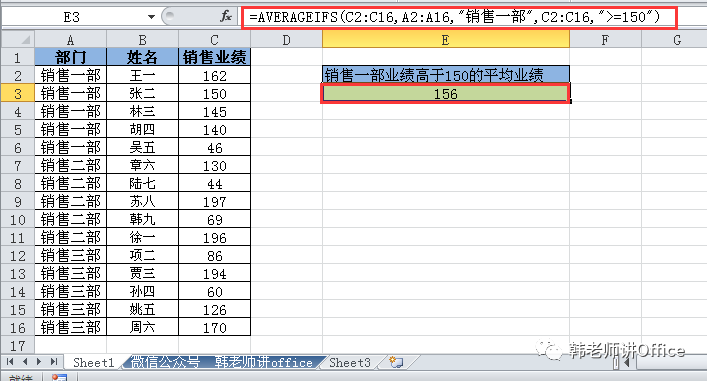Select column C header
707x381 pixels.
[215, 40]
